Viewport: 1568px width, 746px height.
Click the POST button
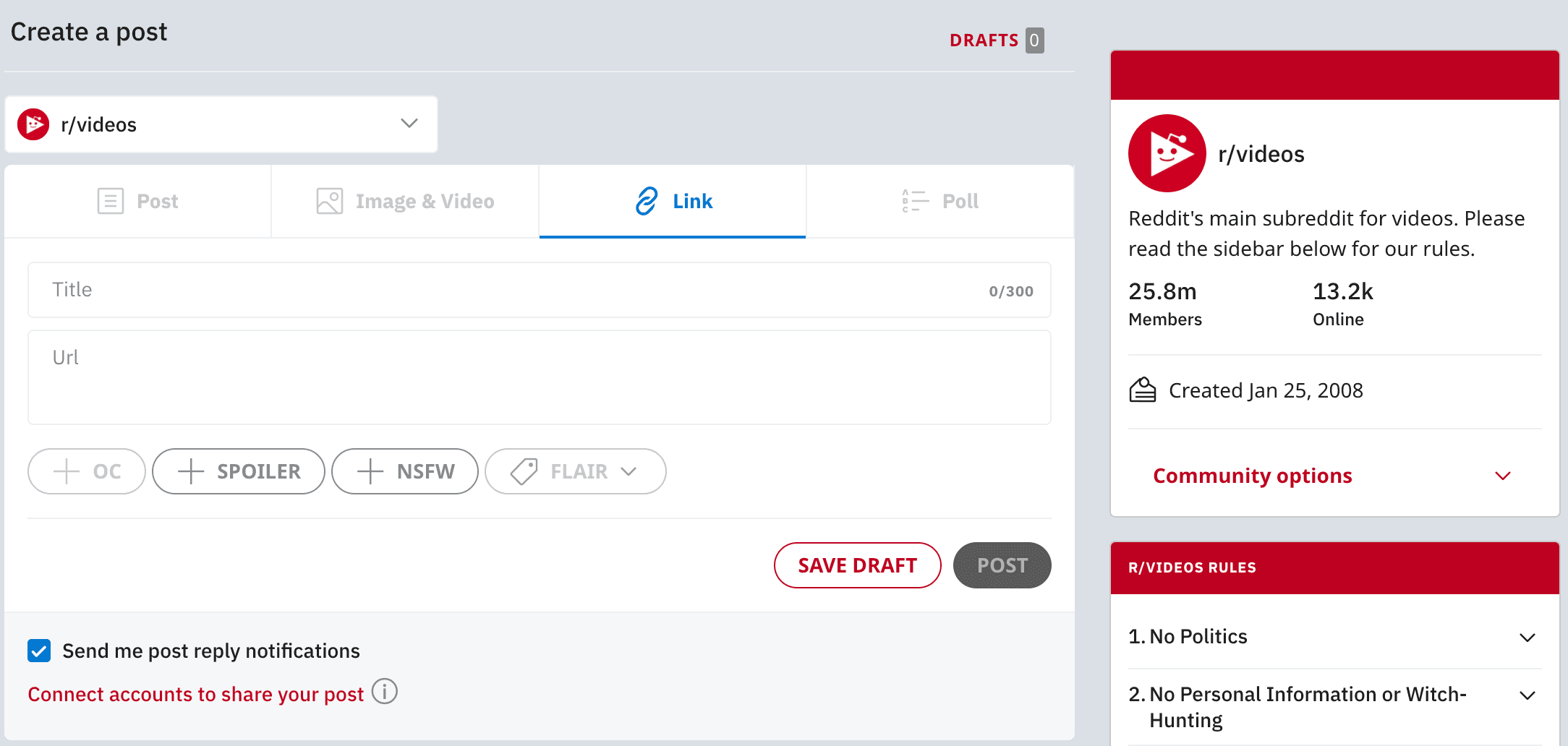coord(1002,565)
